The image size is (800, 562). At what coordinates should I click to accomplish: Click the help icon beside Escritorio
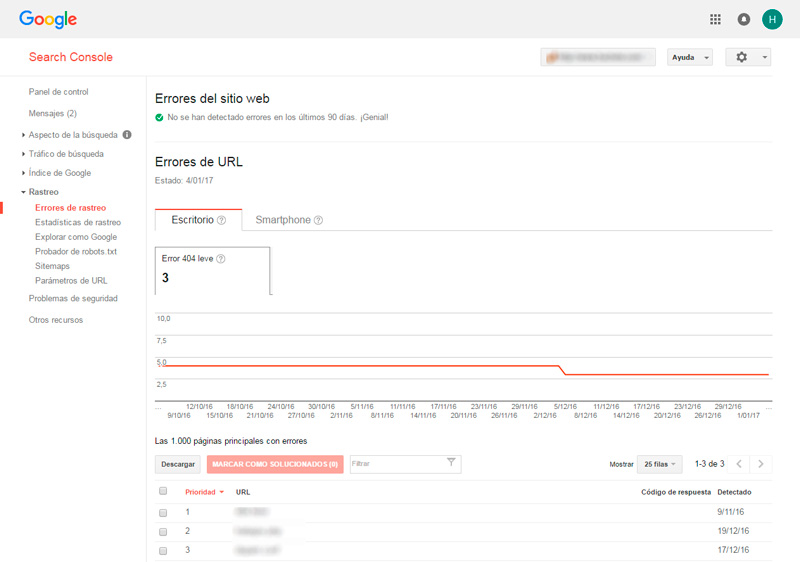(222, 220)
